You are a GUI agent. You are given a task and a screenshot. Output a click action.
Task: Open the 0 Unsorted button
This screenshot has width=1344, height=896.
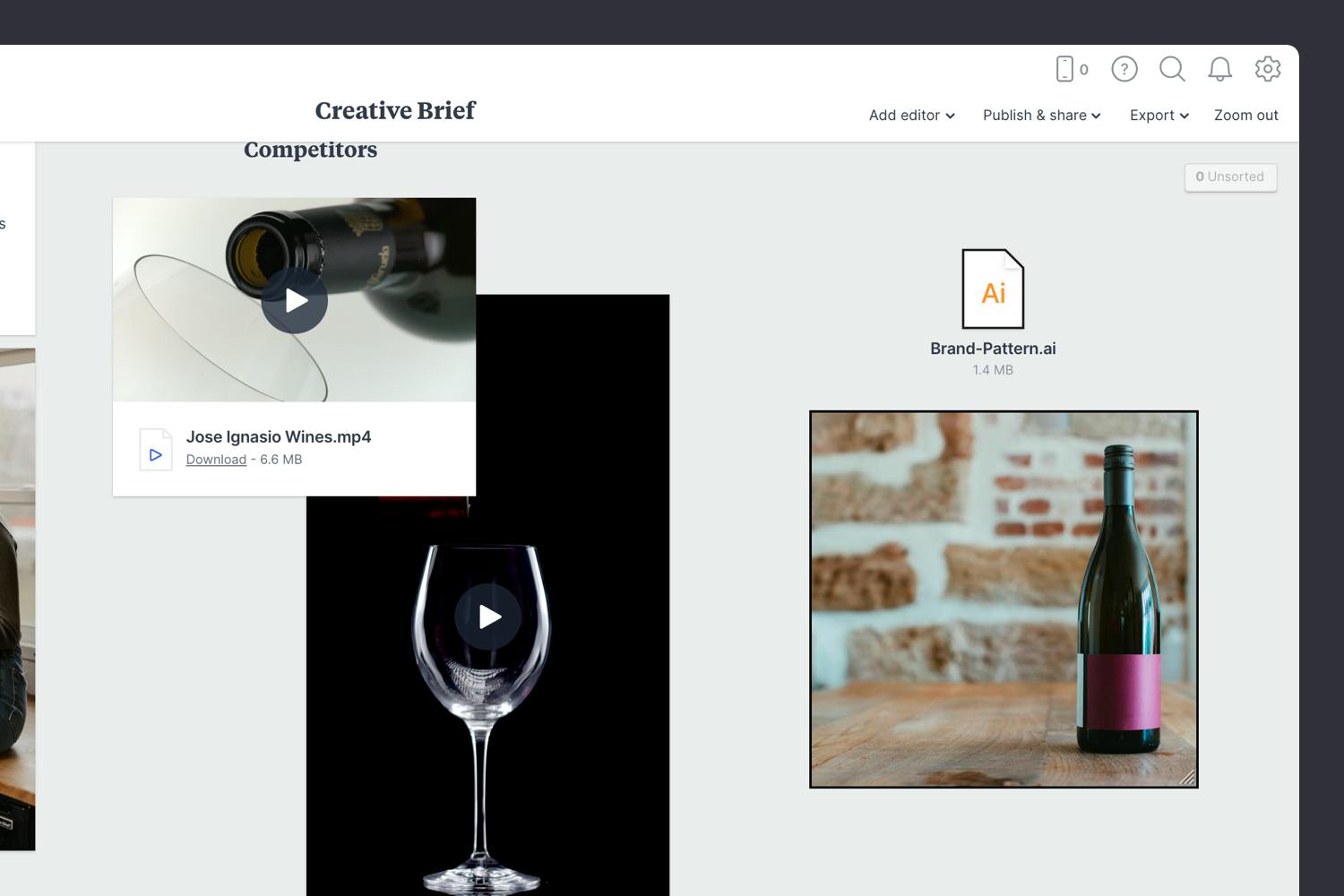tap(1230, 177)
